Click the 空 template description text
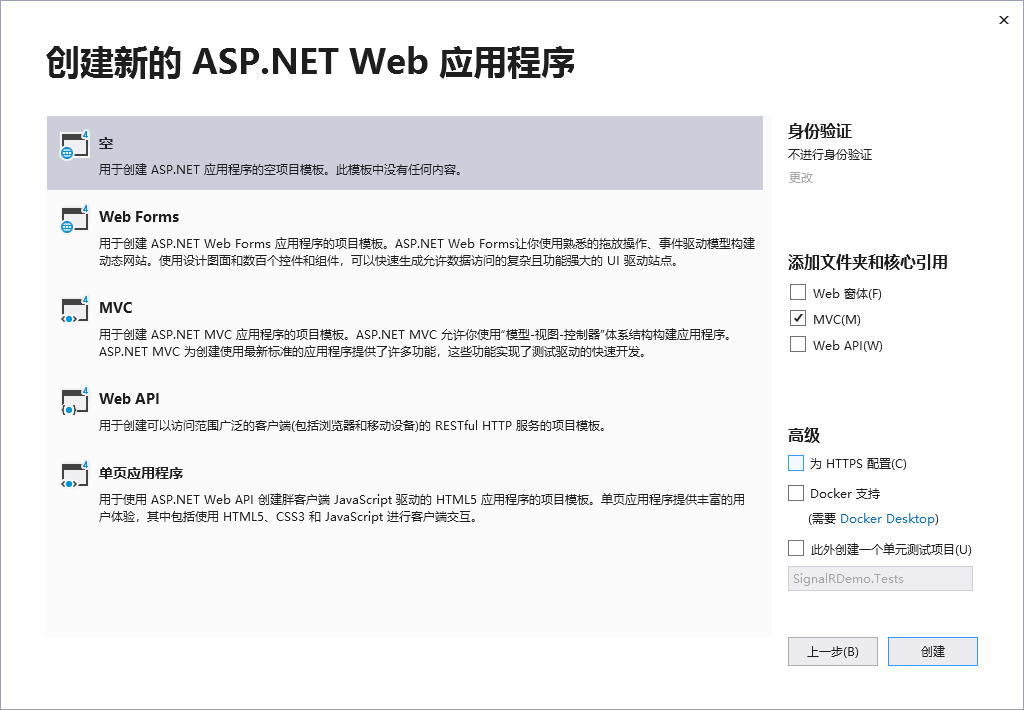Image resolution: width=1024 pixels, height=710 pixels. (x=281, y=170)
